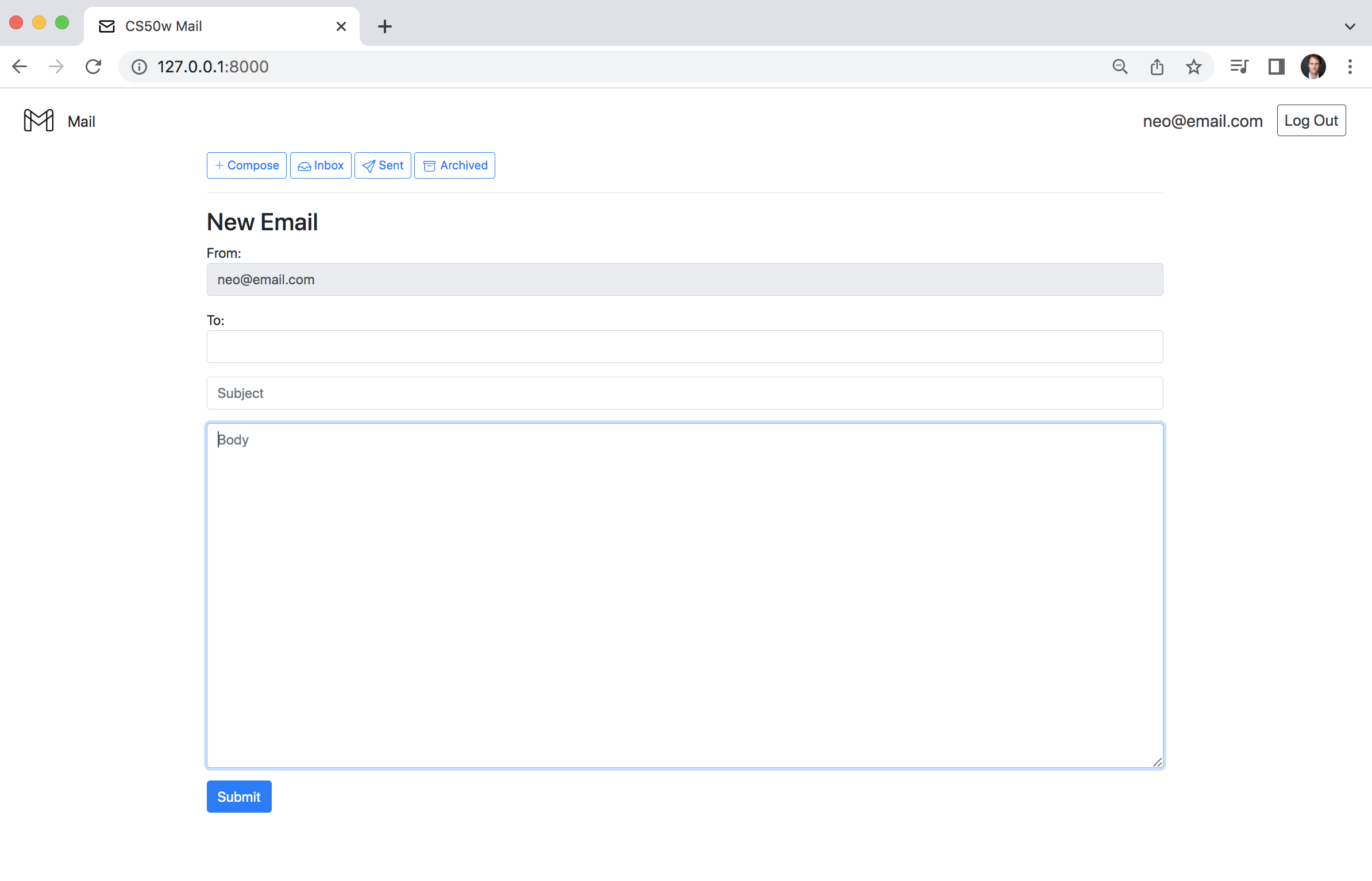Switch to the Sent mailbox
The width and height of the screenshot is (1372, 881).
(x=383, y=165)
